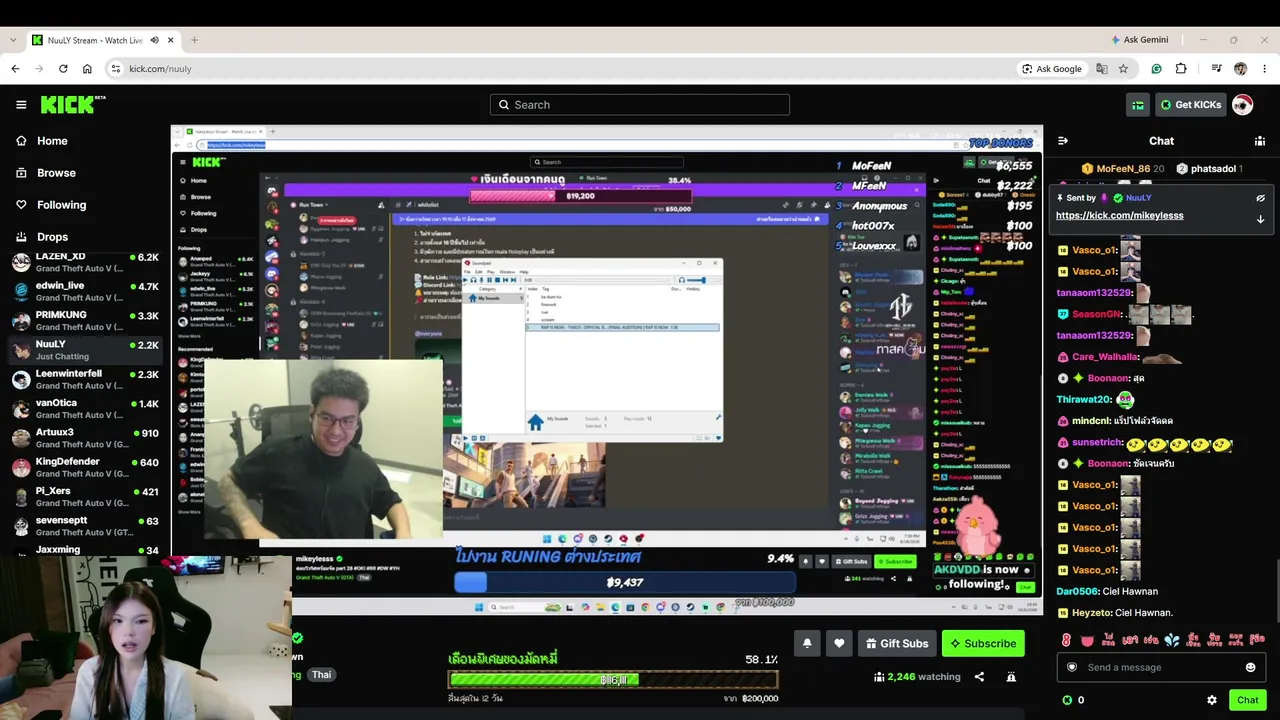Open Leenwinterfell channel in the sidebar

(85, 379)
